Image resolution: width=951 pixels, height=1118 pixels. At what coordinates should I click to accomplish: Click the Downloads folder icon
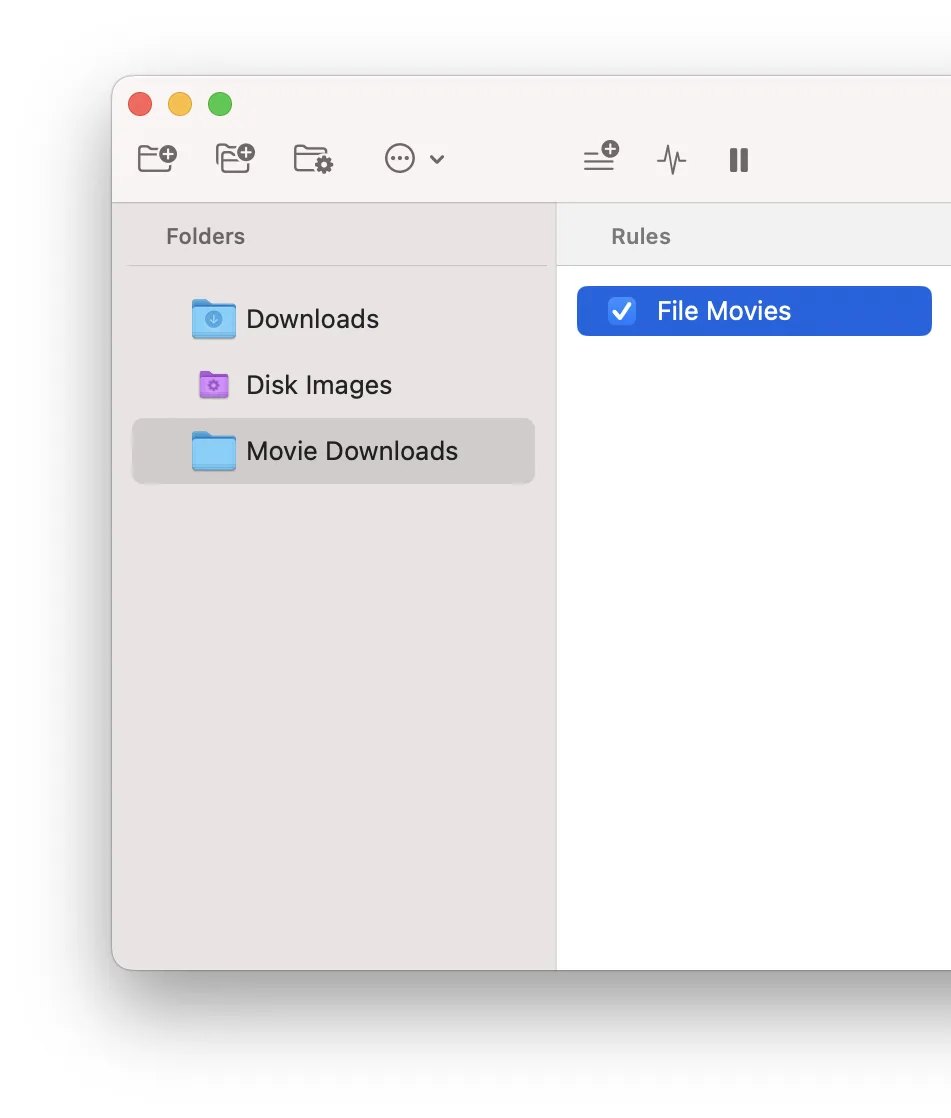click(x=214, y=319)
